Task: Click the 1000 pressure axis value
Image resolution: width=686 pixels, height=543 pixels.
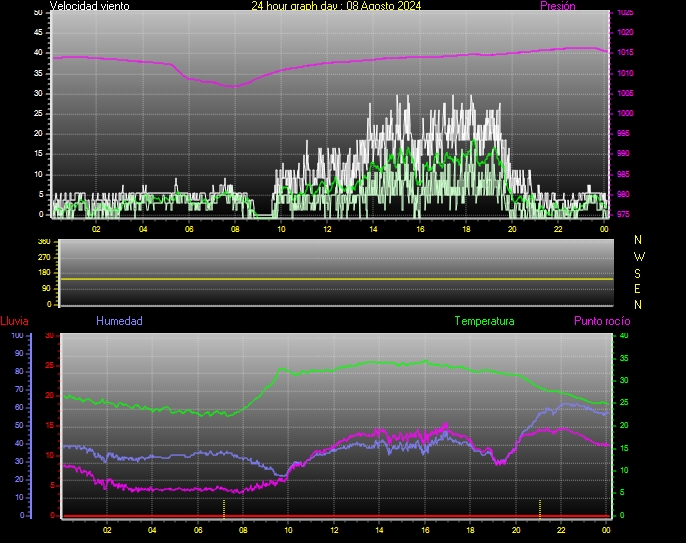Action: click(625, 113)
